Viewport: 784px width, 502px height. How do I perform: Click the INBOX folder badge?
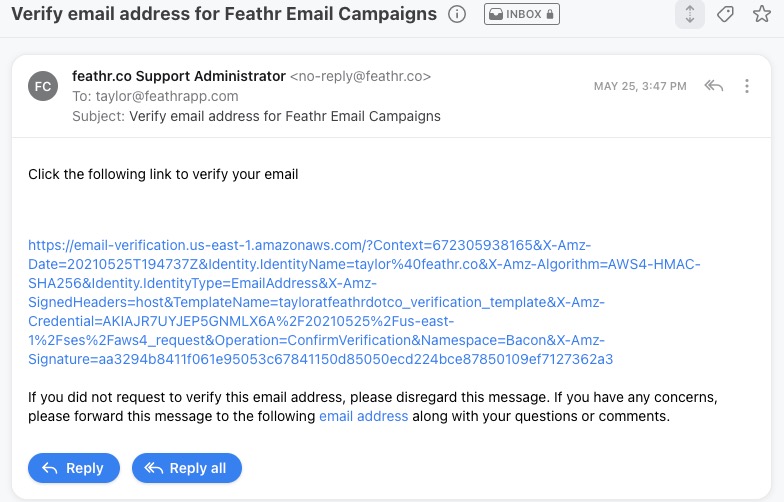(x=522, y=14)
